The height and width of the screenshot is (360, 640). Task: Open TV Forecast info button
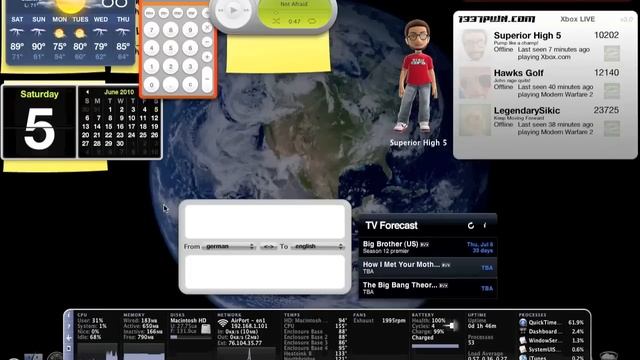pos(485,225)
